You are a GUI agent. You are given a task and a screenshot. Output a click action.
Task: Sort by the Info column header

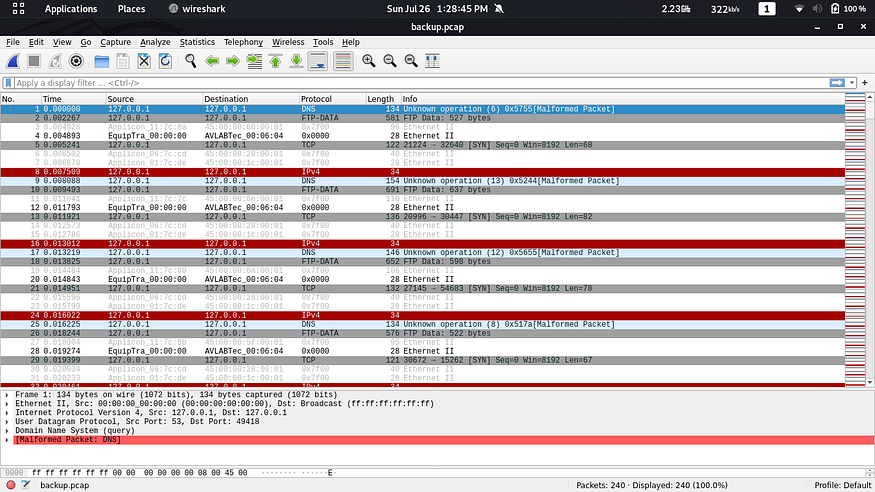[622, 99]
